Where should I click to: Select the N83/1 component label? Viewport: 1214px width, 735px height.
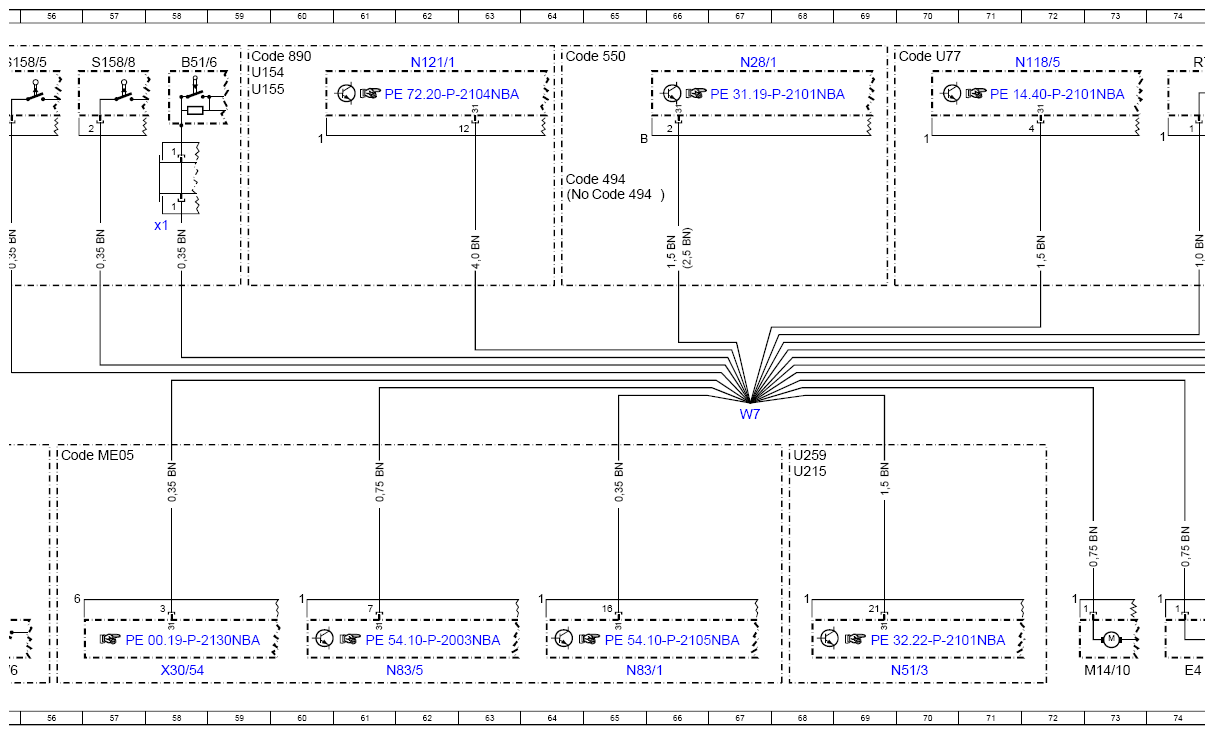[645, 670]
